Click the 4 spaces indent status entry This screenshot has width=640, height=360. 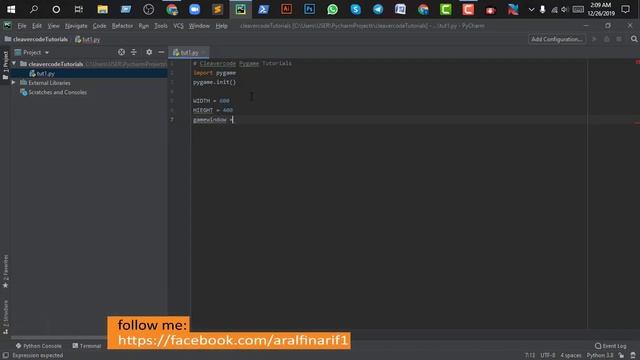(571, 355)
